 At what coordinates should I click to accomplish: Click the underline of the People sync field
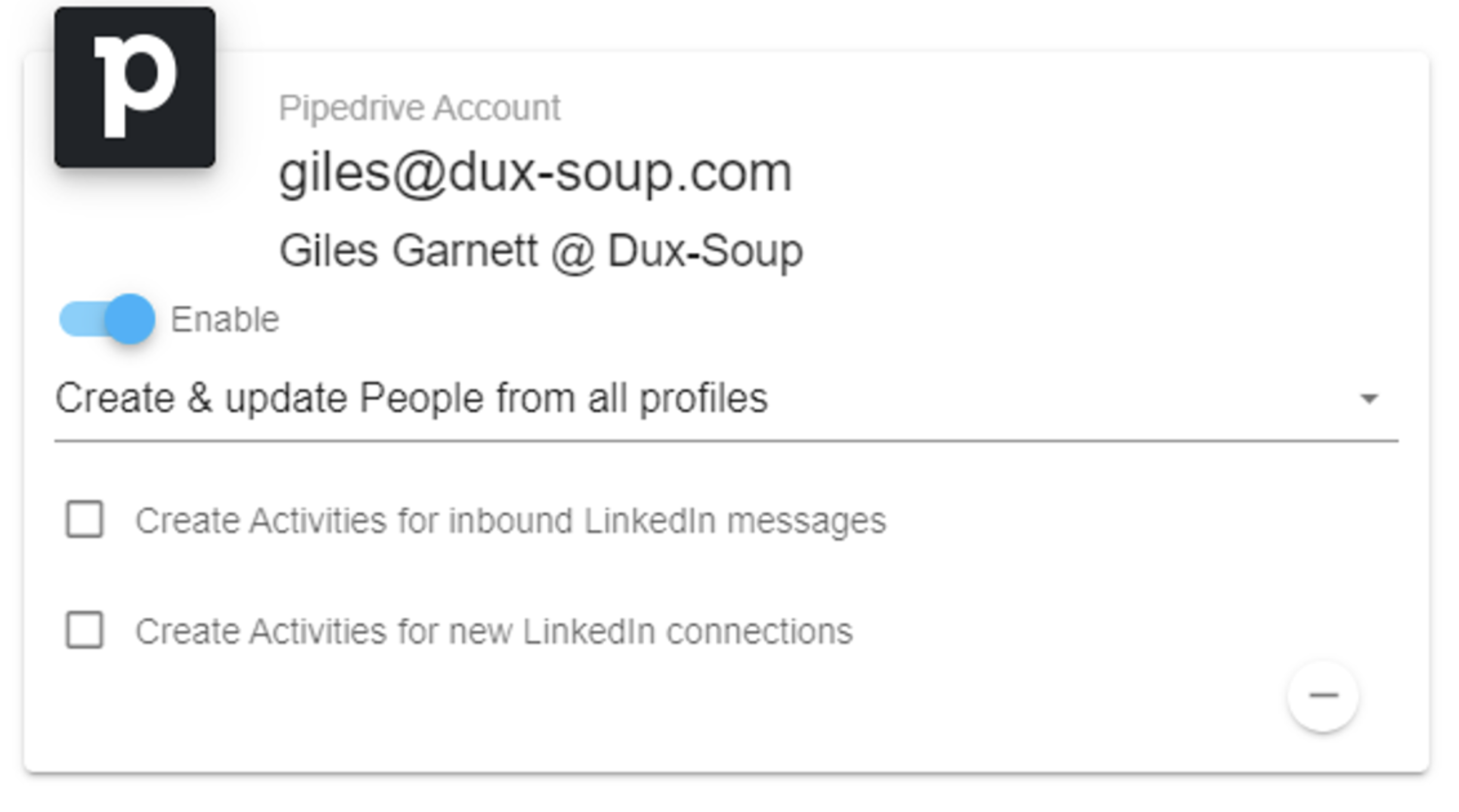[x=726, y=441]
